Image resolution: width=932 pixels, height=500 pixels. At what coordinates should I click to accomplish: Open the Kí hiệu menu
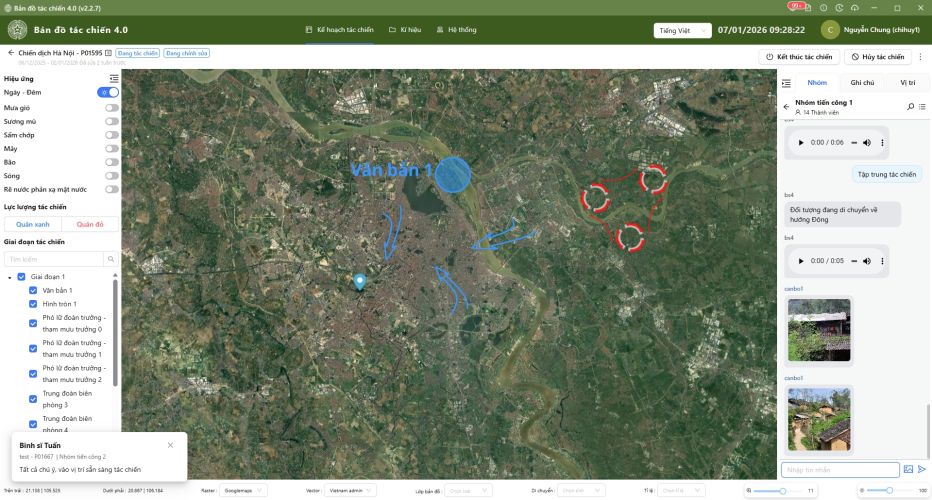pyautogui.click(x=405, y=30)
